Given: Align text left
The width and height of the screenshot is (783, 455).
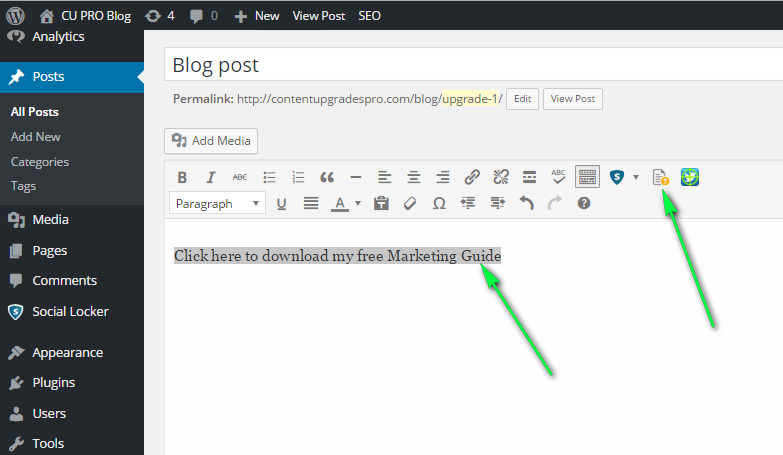Looking at the screenshot, I should pyautogui.click(x=385, y=177).
